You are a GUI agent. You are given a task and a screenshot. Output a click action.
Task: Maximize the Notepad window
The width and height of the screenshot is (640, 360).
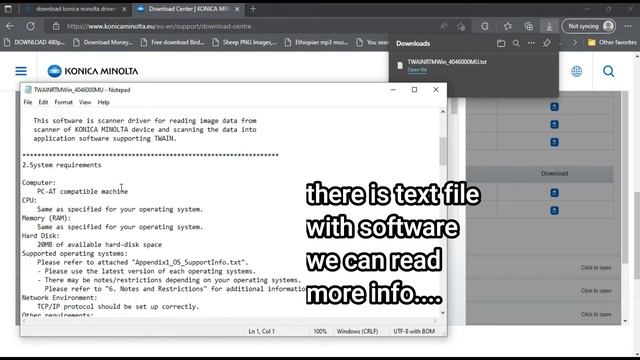coord(414,90)
